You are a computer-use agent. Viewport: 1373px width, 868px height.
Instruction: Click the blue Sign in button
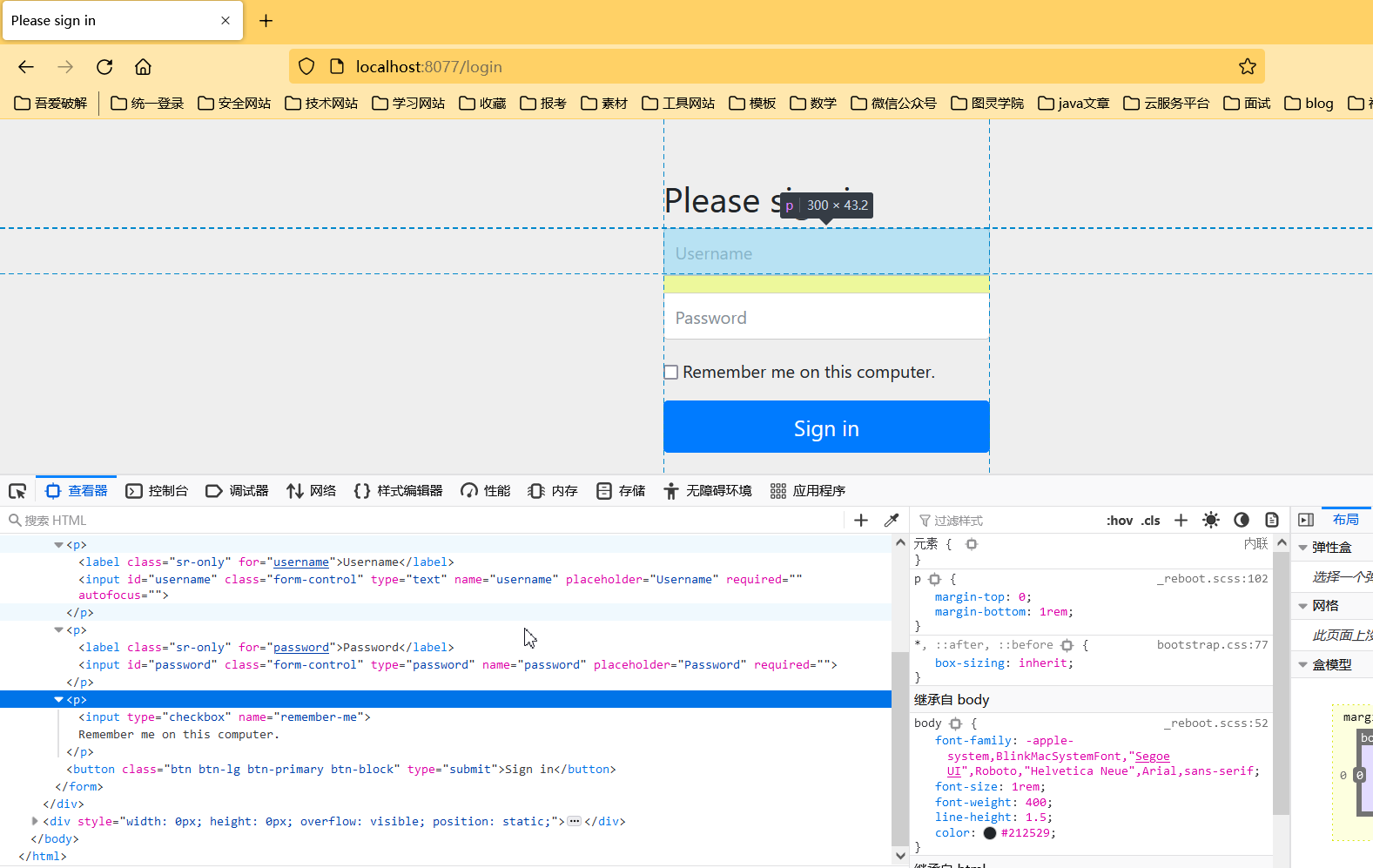[x=826, y=427]
